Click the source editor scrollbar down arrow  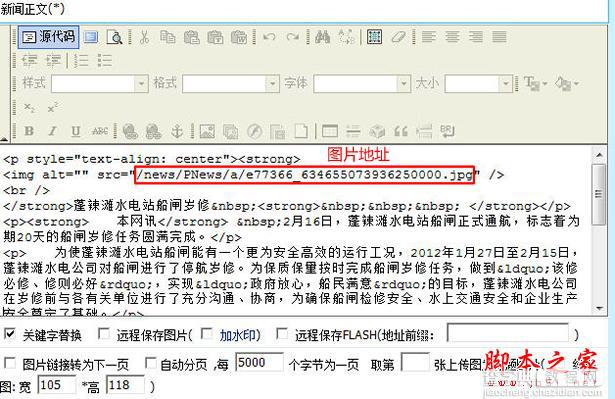(599, 308)
